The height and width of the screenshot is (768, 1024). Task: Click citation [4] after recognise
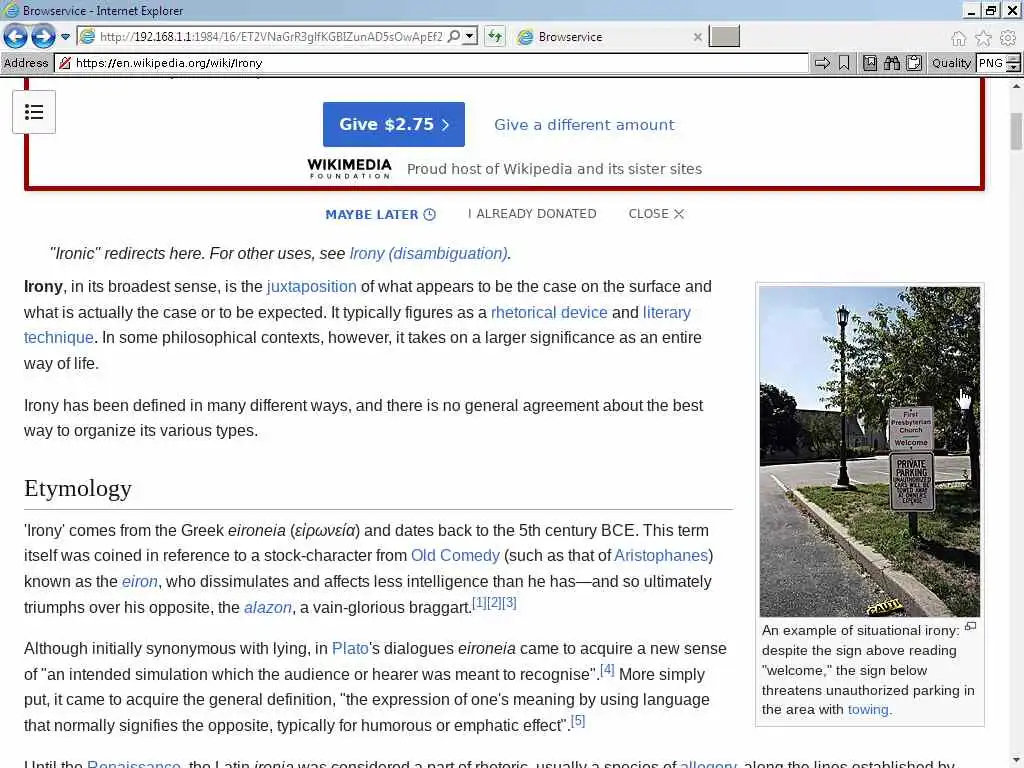click(x=607, y=669)
